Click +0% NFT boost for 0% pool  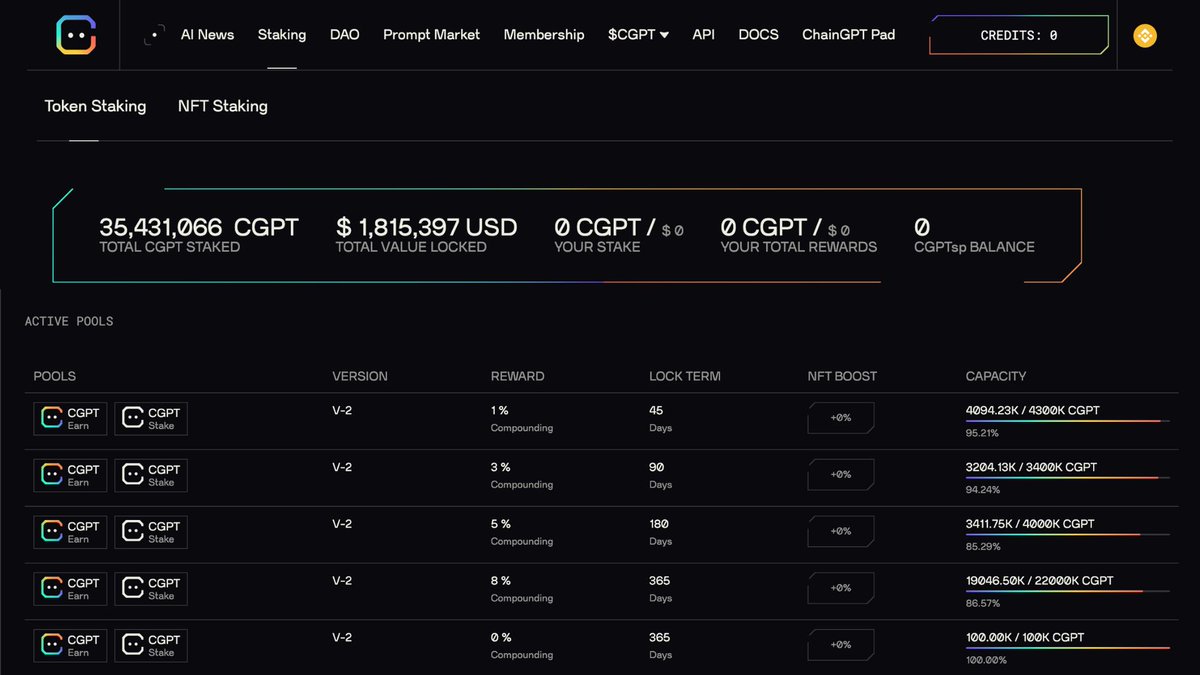click(x=841, y=645)
